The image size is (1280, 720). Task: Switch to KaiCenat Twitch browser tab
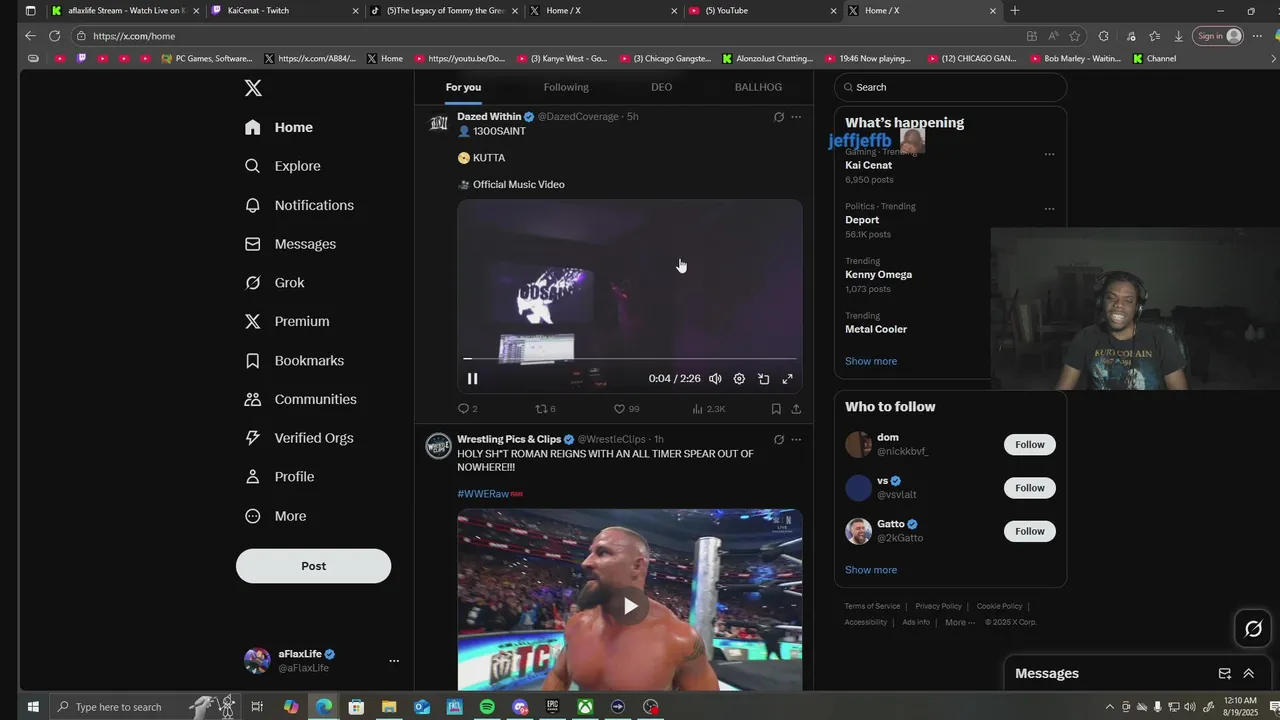click(x=285, y=11)
